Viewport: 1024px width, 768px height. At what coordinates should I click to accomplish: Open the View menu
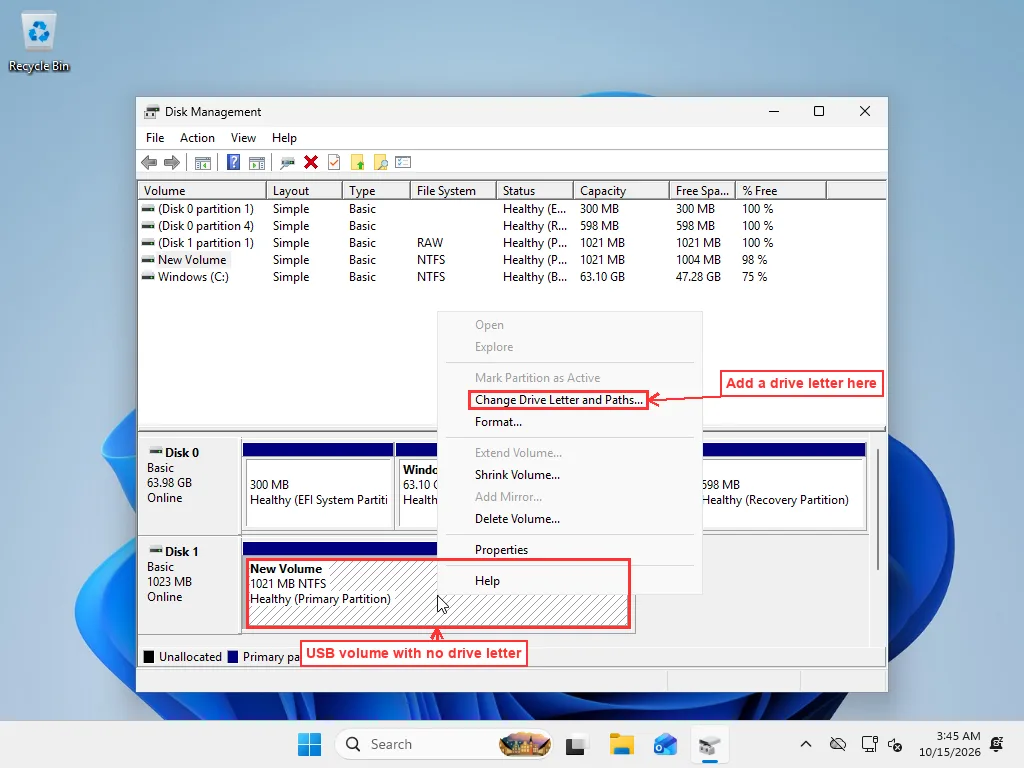point(243,138)
